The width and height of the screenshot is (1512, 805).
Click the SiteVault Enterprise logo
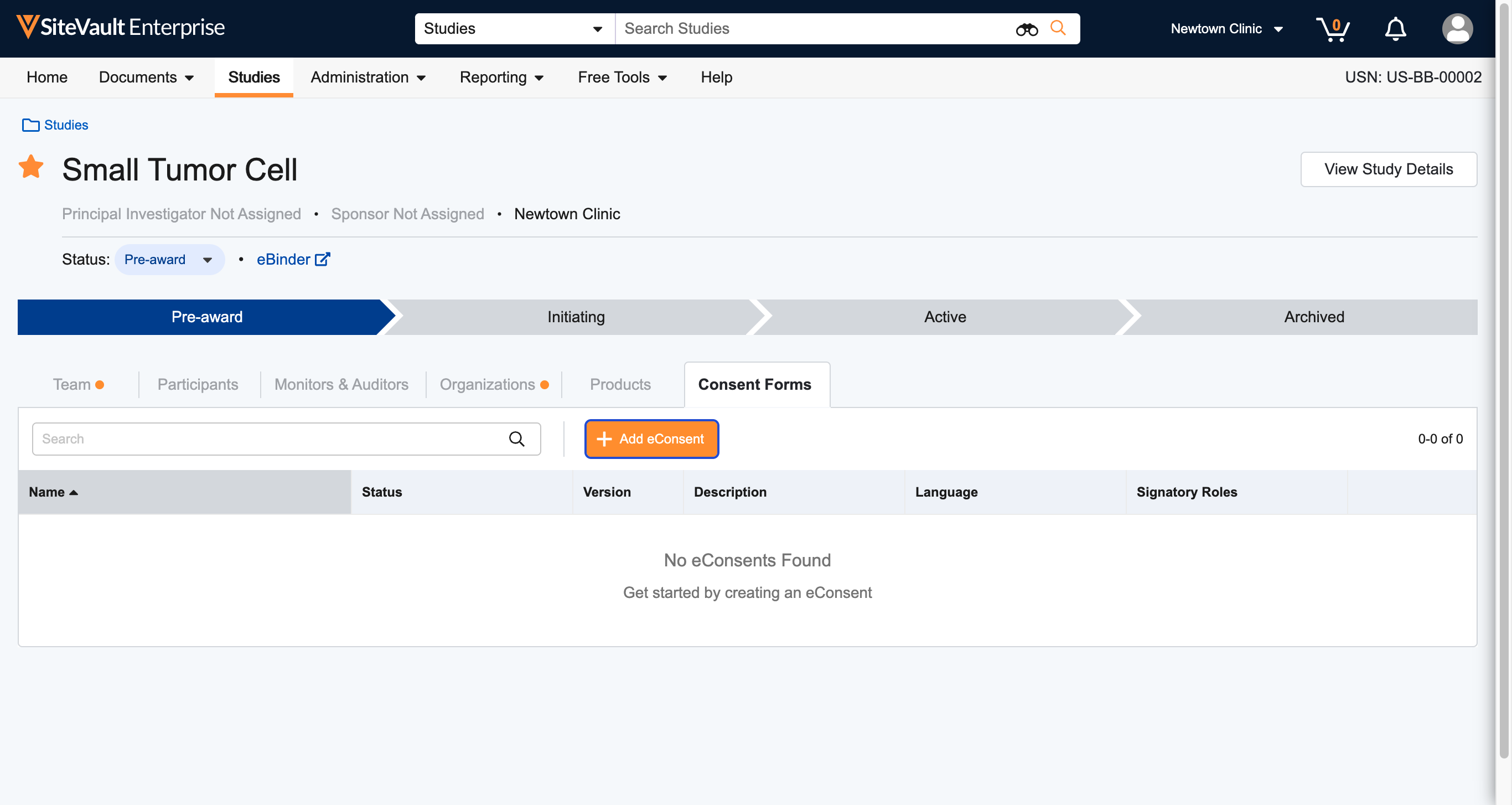(120, 28)
